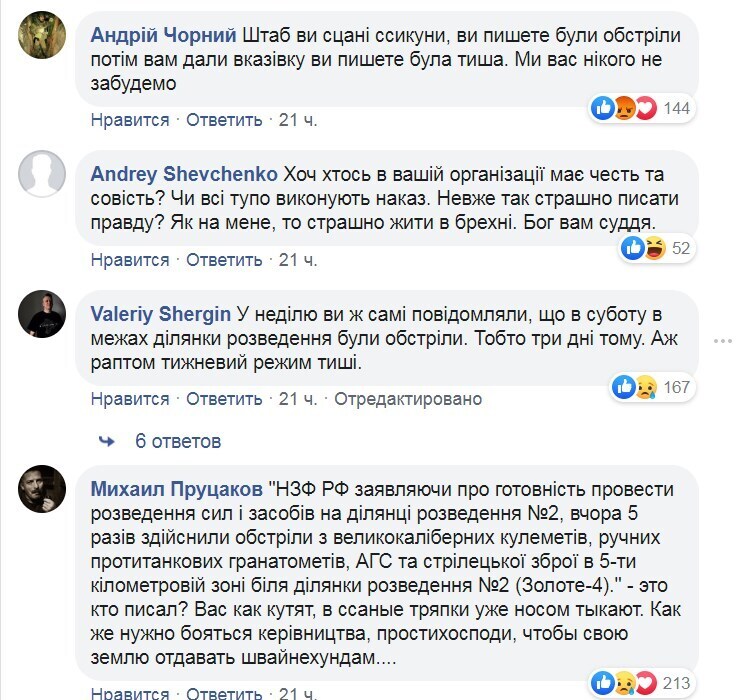Open Отредактировано edit history link
The height and width of the screenshot is (700, 749).
click(x=408, y=399)
